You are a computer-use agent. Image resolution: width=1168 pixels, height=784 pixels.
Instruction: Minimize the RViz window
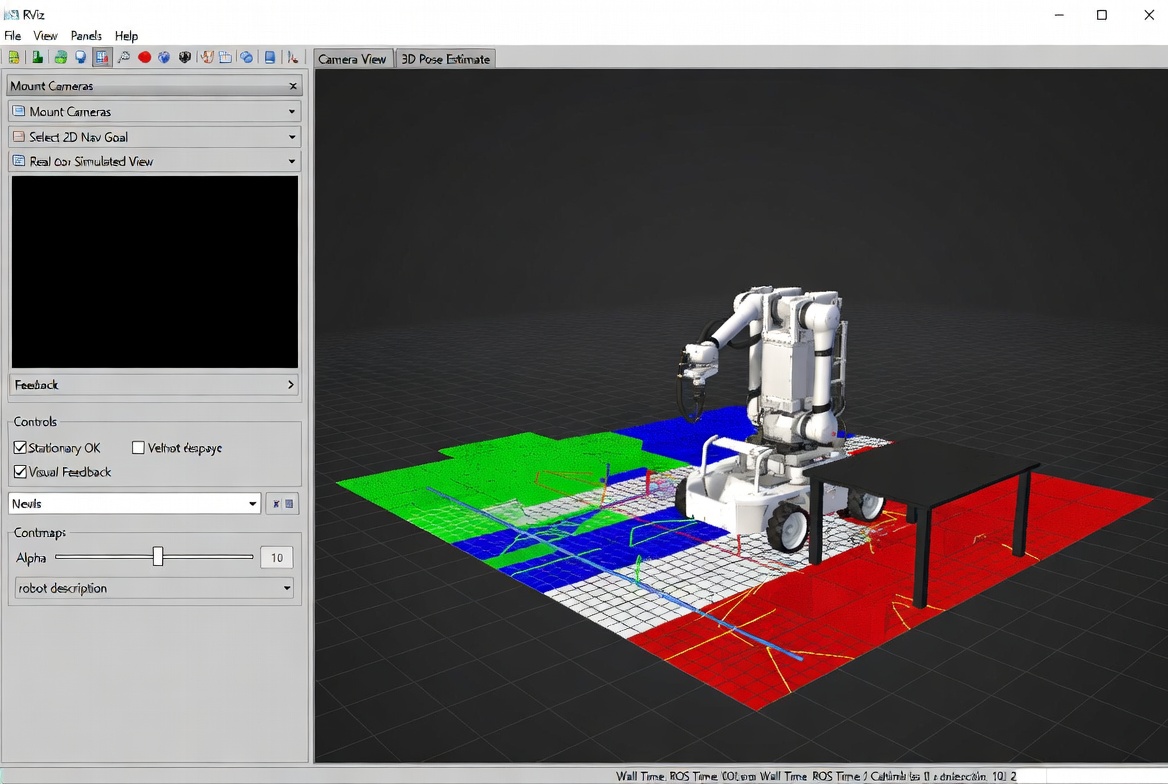pos(1058,15)
